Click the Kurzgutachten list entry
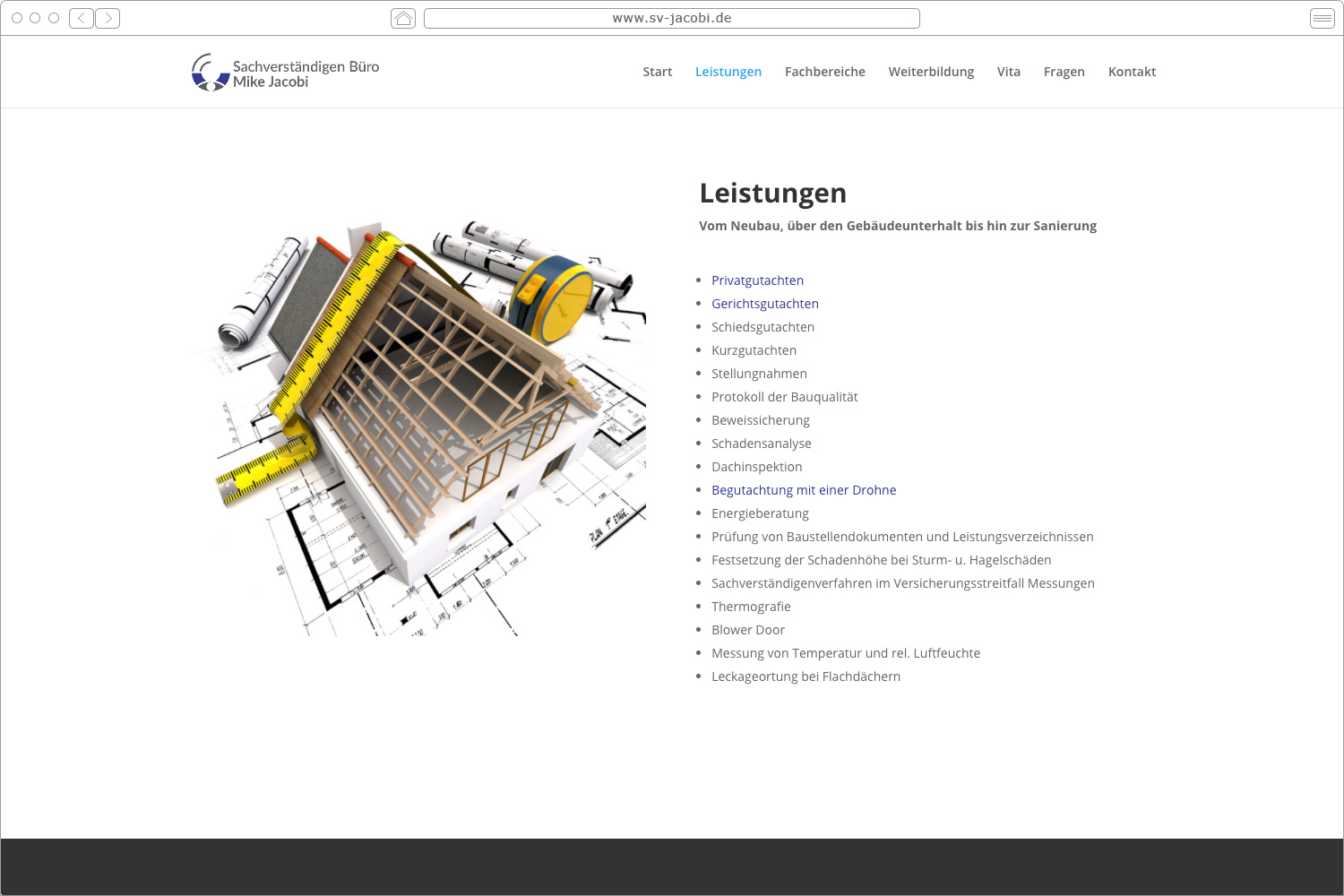1344x896 pixels. tap(754, 350)
